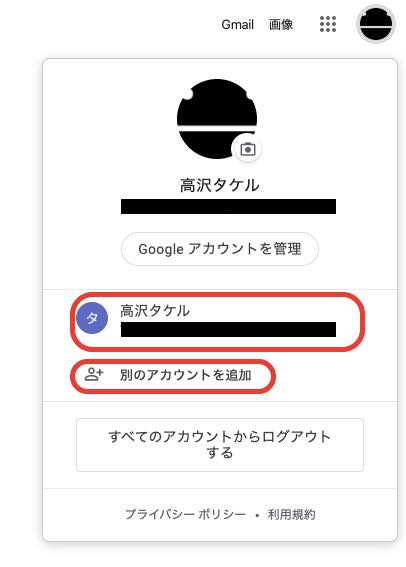Screen dimensions: 406x567
Task: Click すべてのアカウントからログアウトする button
Action: click(x=220, y=445)
